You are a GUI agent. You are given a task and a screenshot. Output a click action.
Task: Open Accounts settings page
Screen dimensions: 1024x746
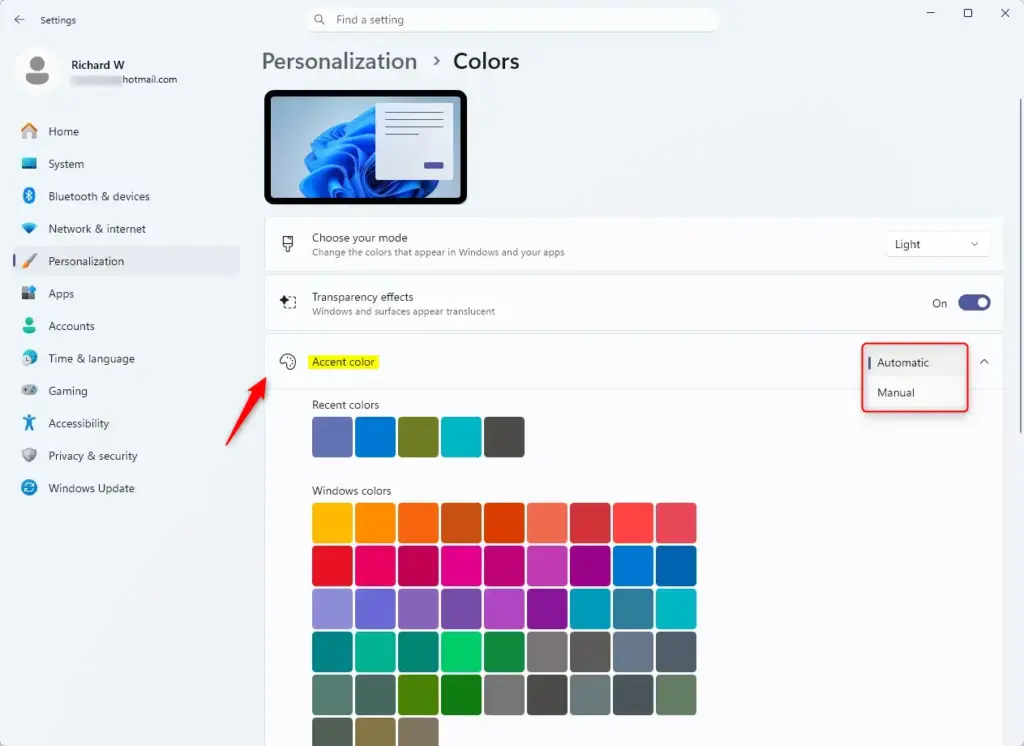(126, 325)
